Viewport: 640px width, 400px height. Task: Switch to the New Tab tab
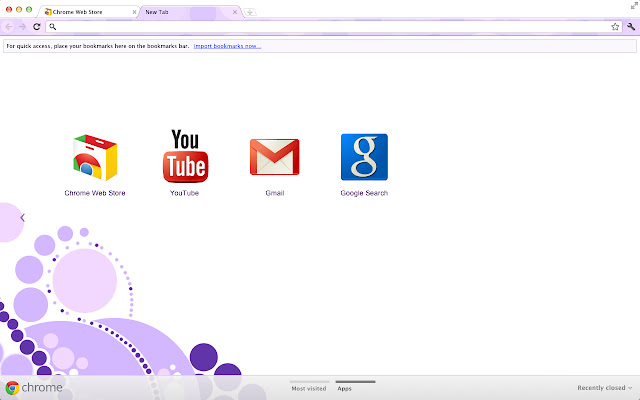pyautogui.click(x=189, y=12)
